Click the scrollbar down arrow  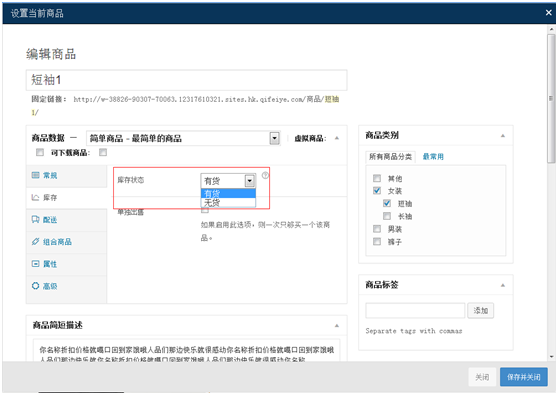pyautogui.click(x=551, y=357)
